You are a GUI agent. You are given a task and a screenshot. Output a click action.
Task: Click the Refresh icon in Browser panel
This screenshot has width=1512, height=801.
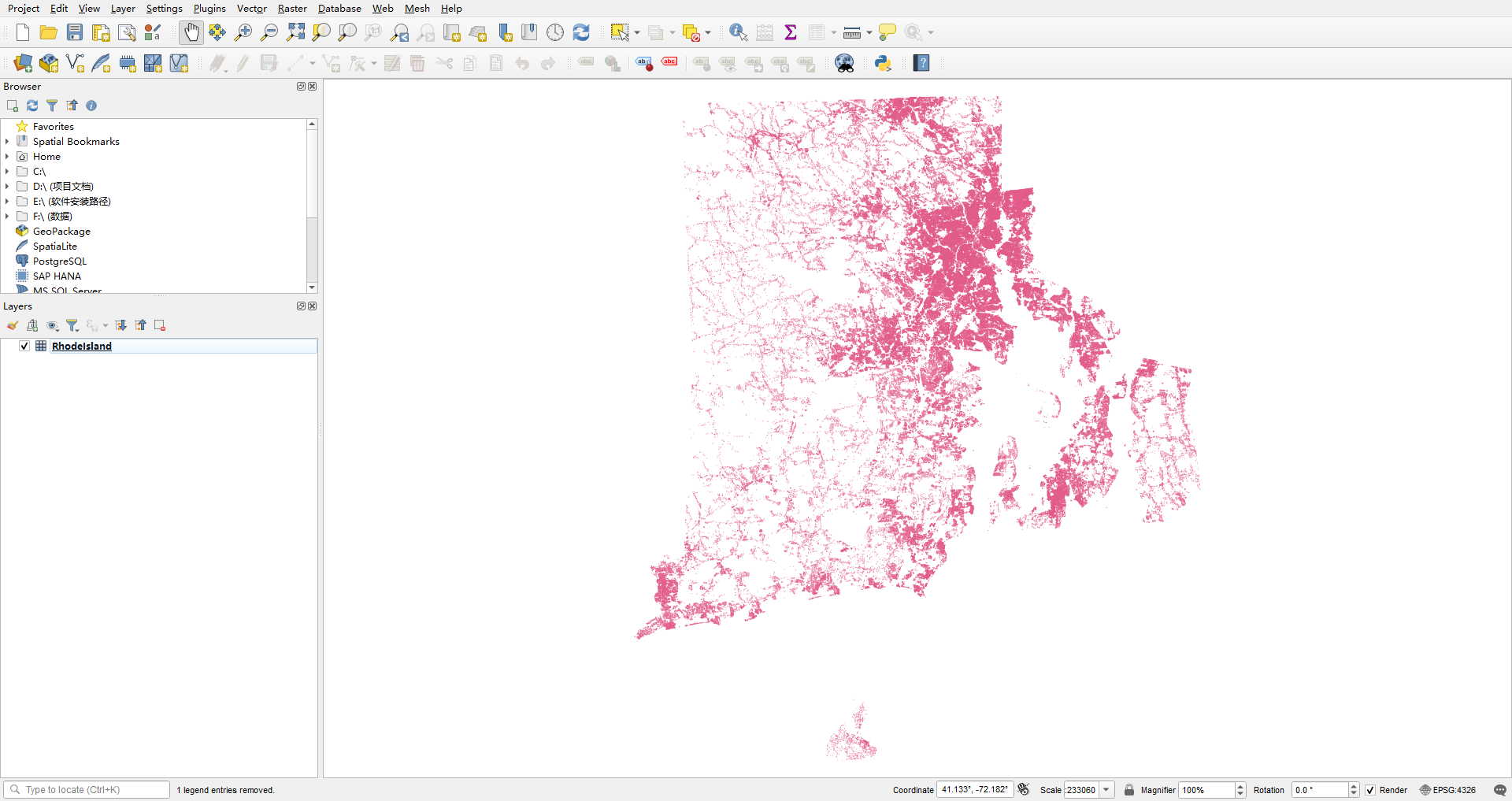tap(32, 106)
